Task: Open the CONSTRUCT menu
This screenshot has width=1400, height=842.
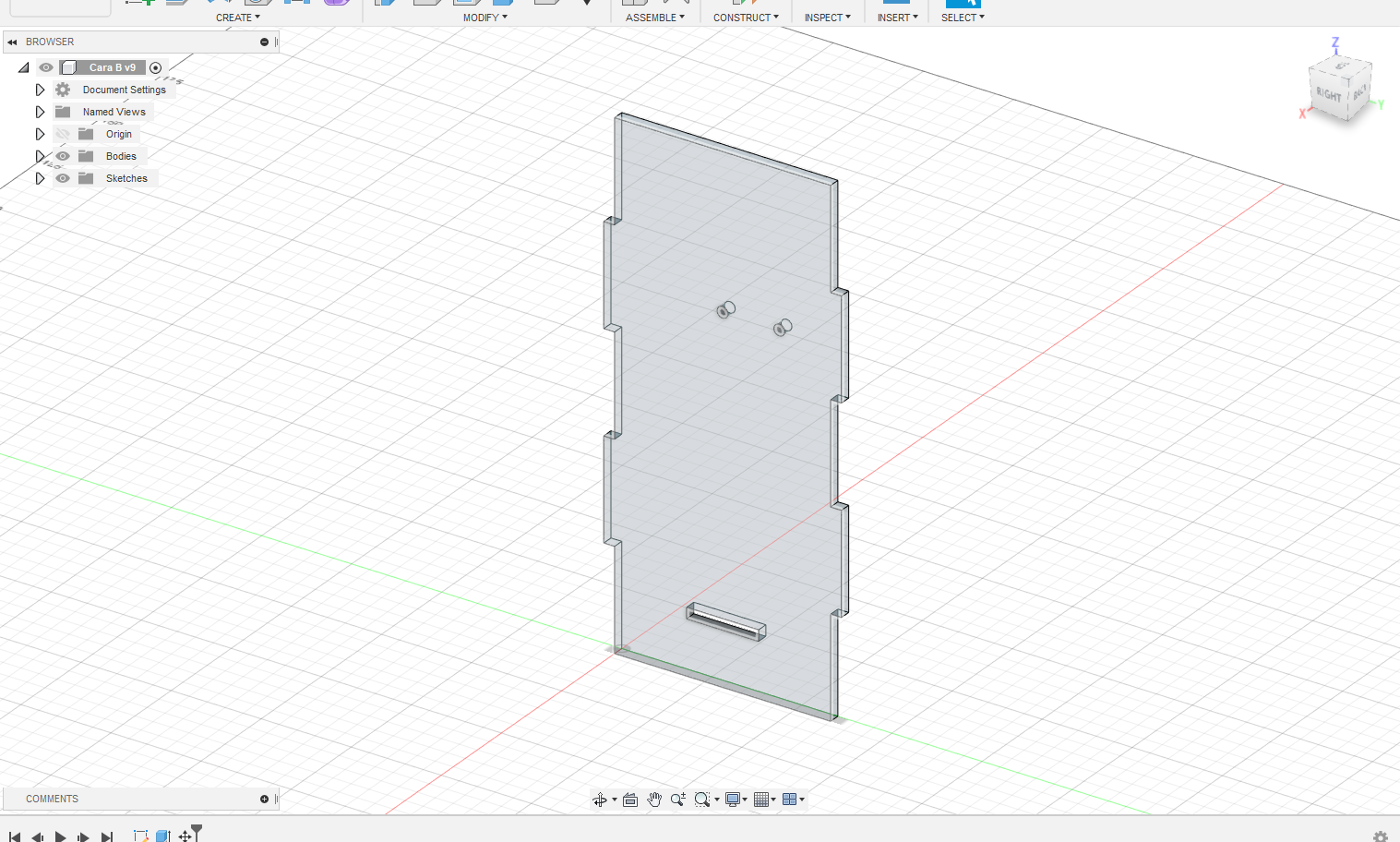Action: point(746,18)
